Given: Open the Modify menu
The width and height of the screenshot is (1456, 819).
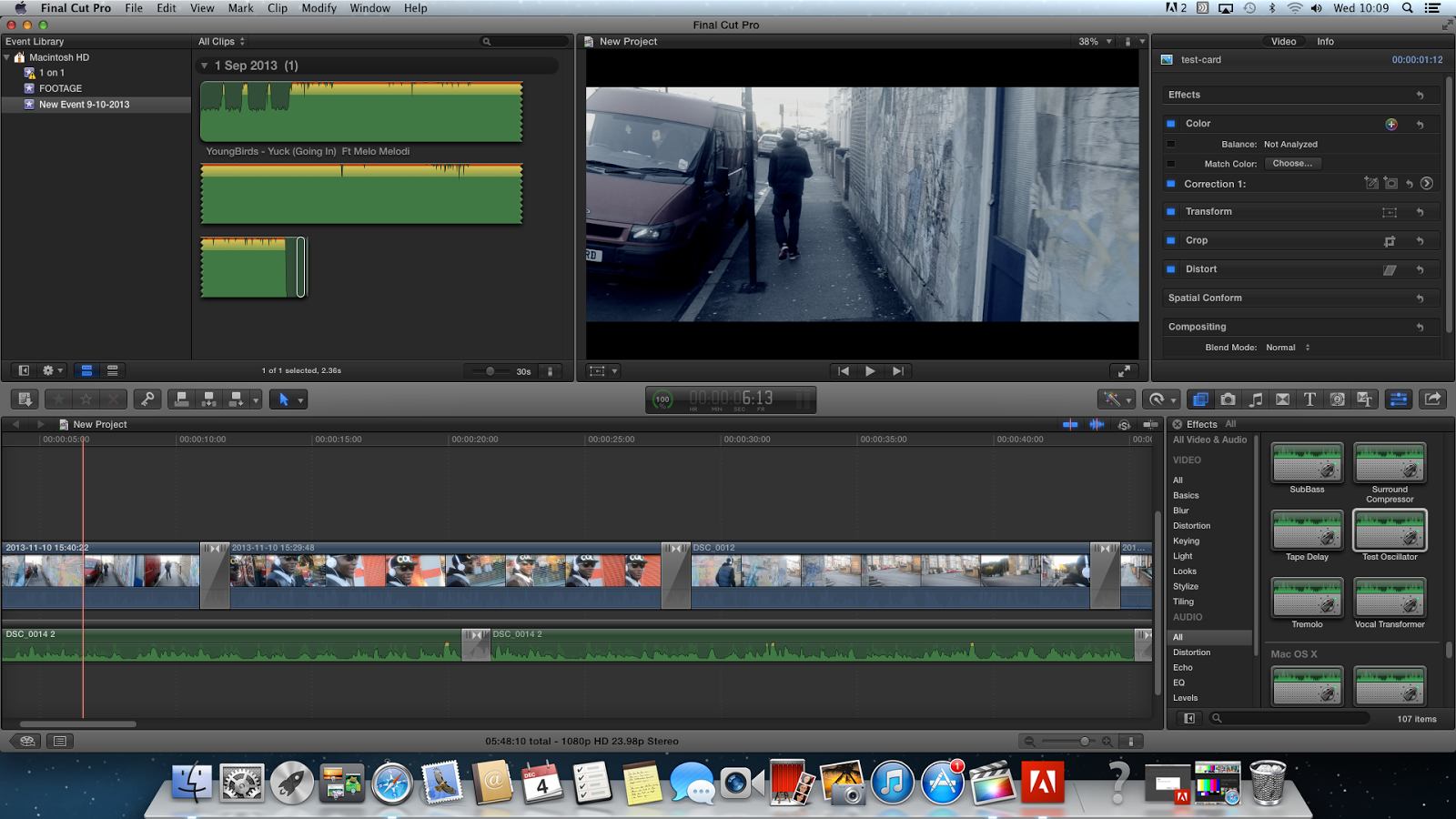Looking at the screenshot, I should coord(318,8).
